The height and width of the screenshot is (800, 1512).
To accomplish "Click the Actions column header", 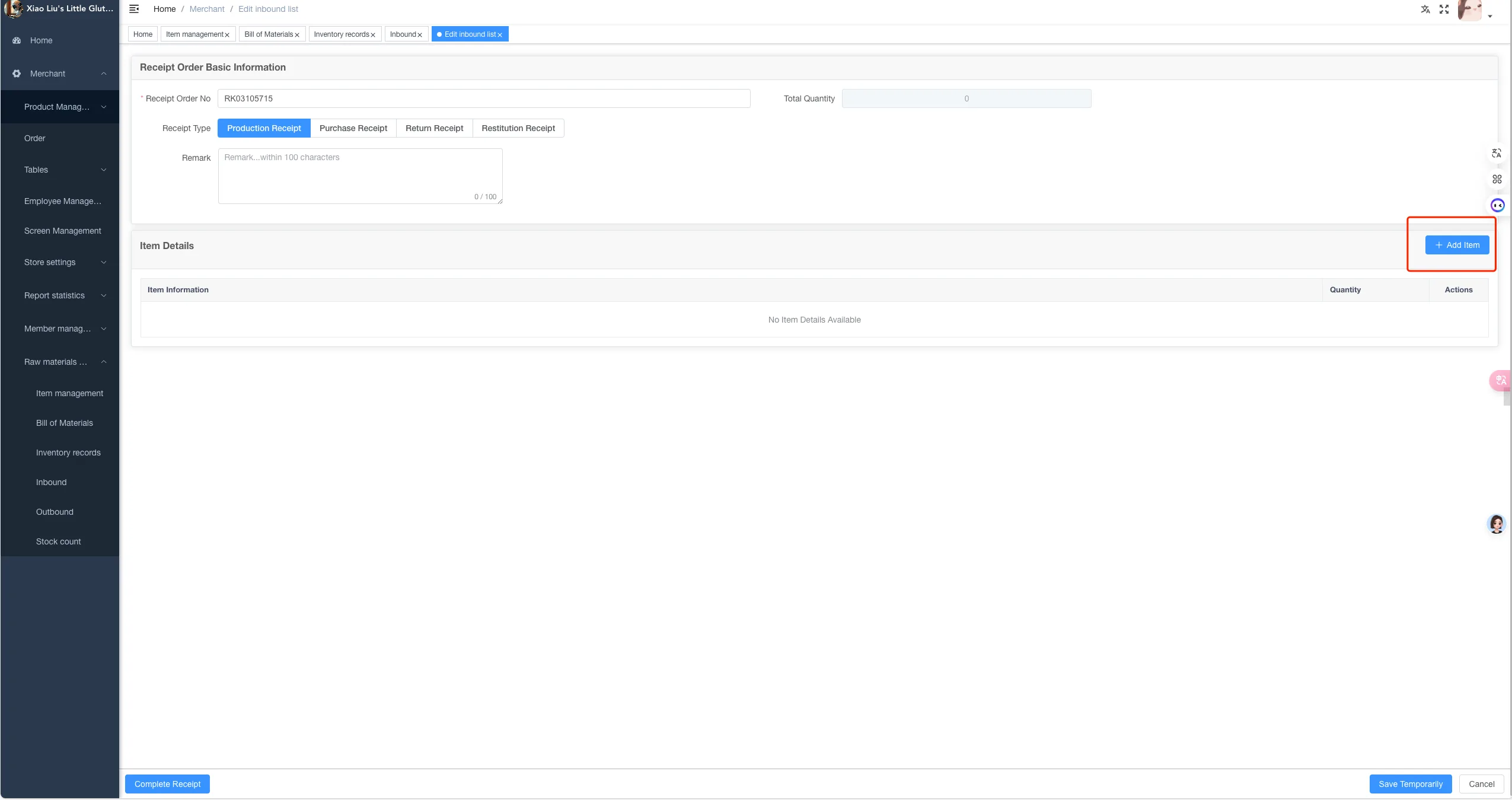I will (1459, 290).
